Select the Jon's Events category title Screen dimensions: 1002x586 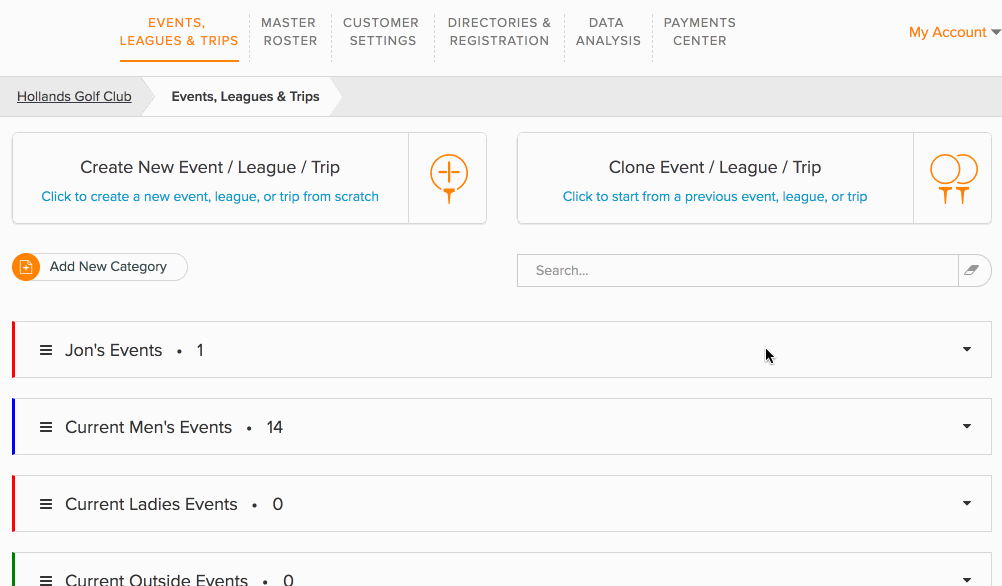(x=113, y=350)
